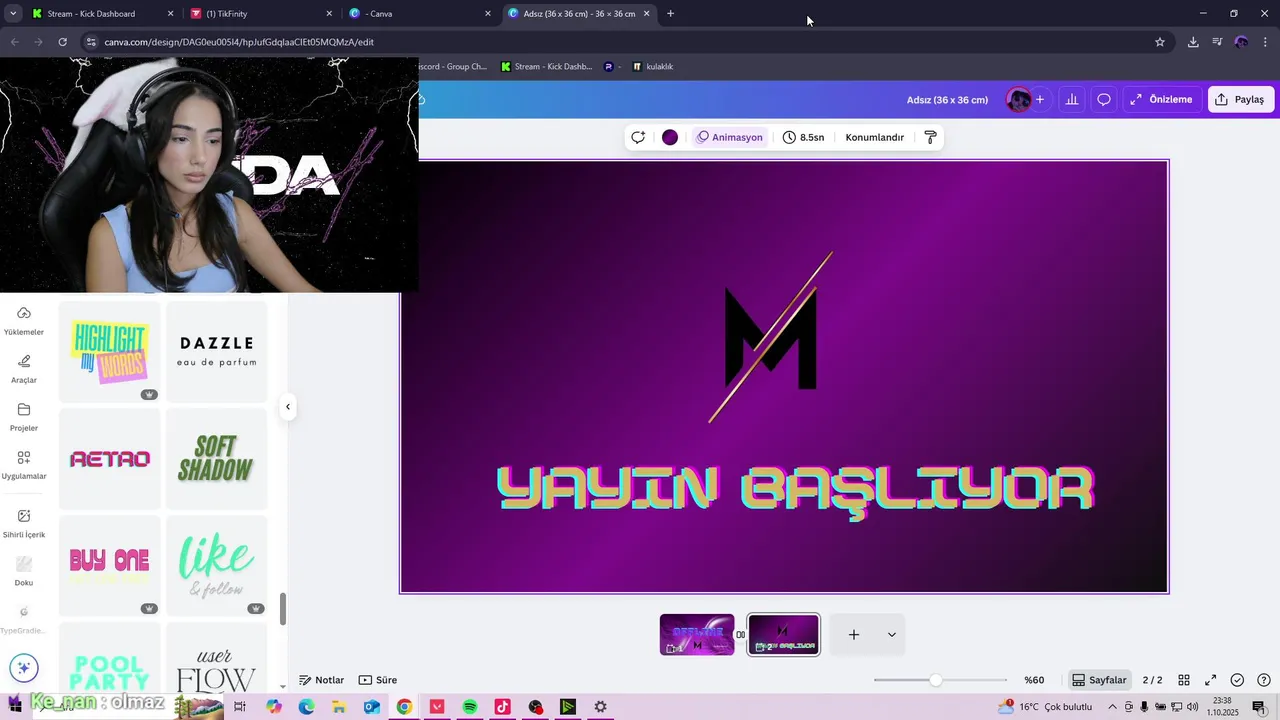Open TikTok app from the taskbar
The image size is (1280, 720).
[x=502, y=707]
